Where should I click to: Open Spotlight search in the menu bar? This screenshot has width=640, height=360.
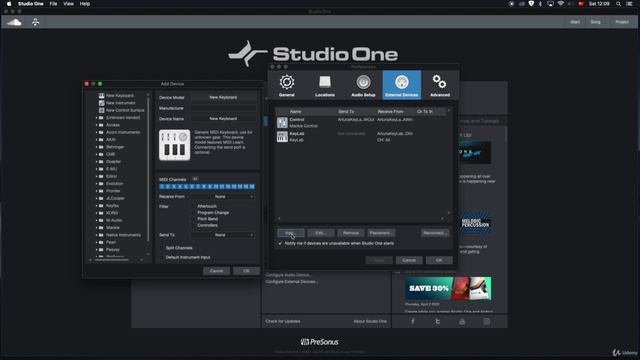click(619, 4)
